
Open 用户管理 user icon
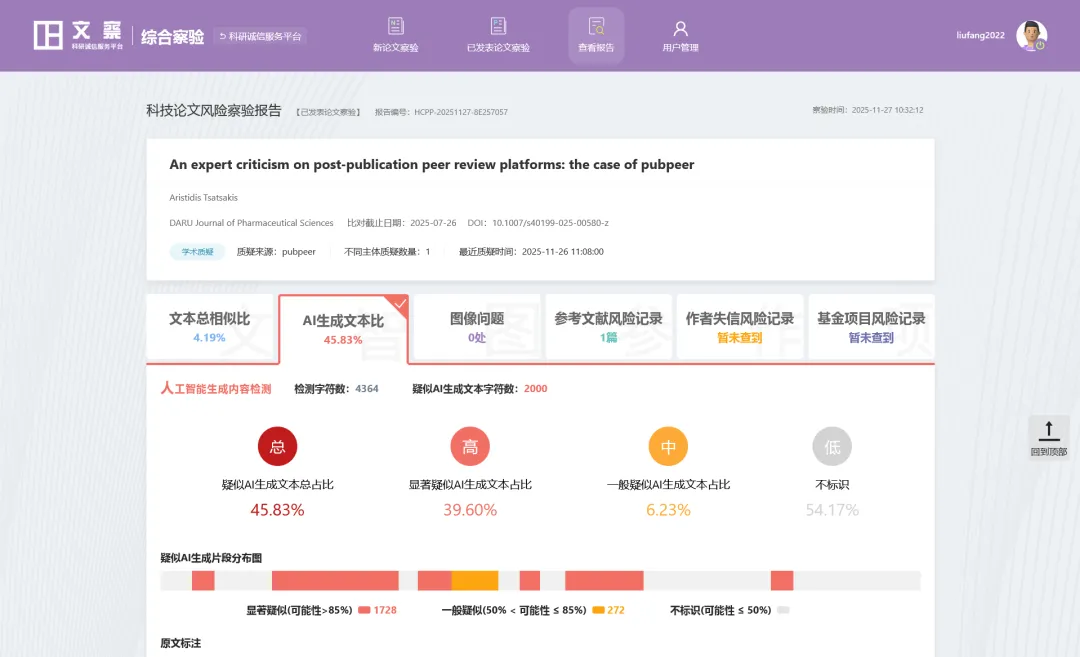680,28
